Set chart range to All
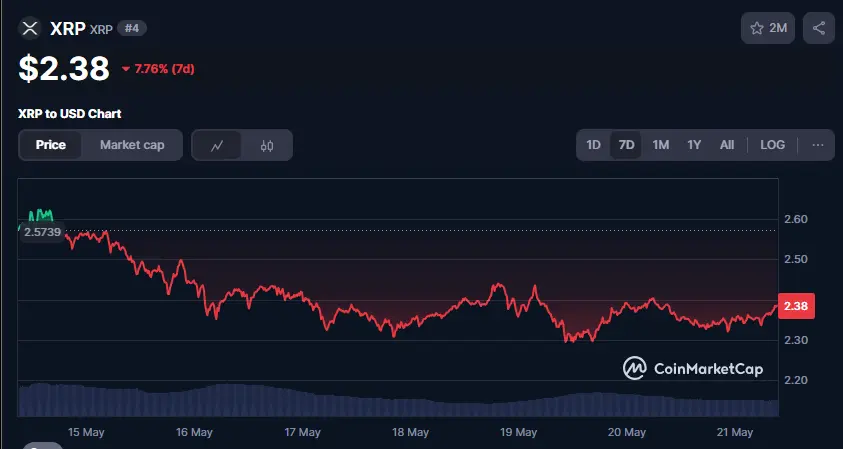Image resolution: width=843 pixels, height=449 pixels. click(727, 145)
